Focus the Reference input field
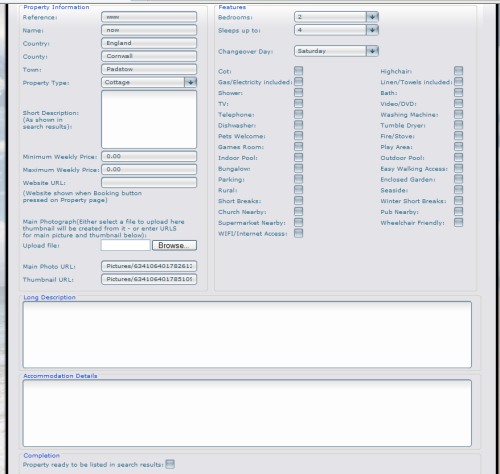Image resolution: width=500 pixels, height=474 pixels. 149,17
